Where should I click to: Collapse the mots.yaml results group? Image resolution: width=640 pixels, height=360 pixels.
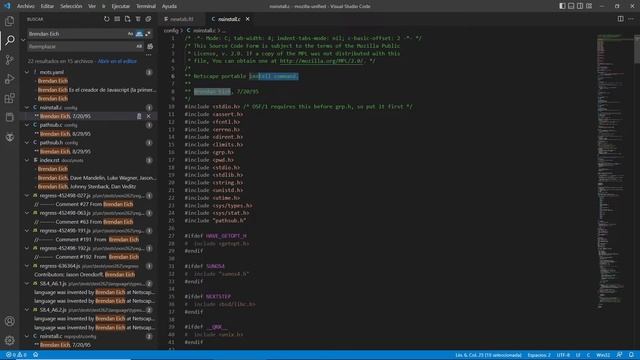click(27, 72)
